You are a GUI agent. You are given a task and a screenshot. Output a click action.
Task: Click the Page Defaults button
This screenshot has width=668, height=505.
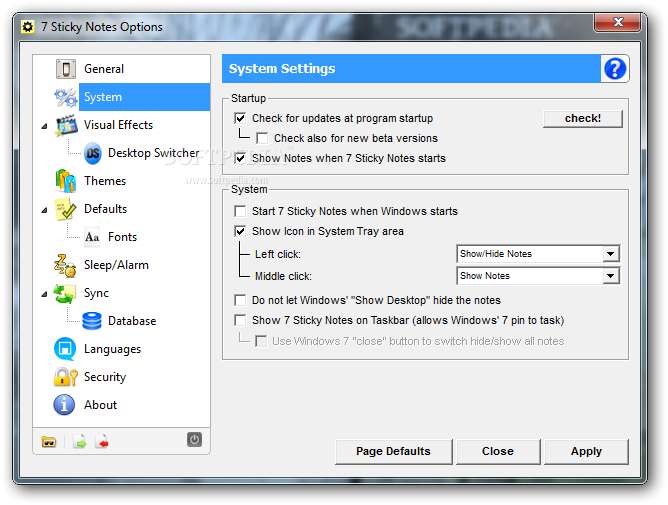[x=393, y=451]
